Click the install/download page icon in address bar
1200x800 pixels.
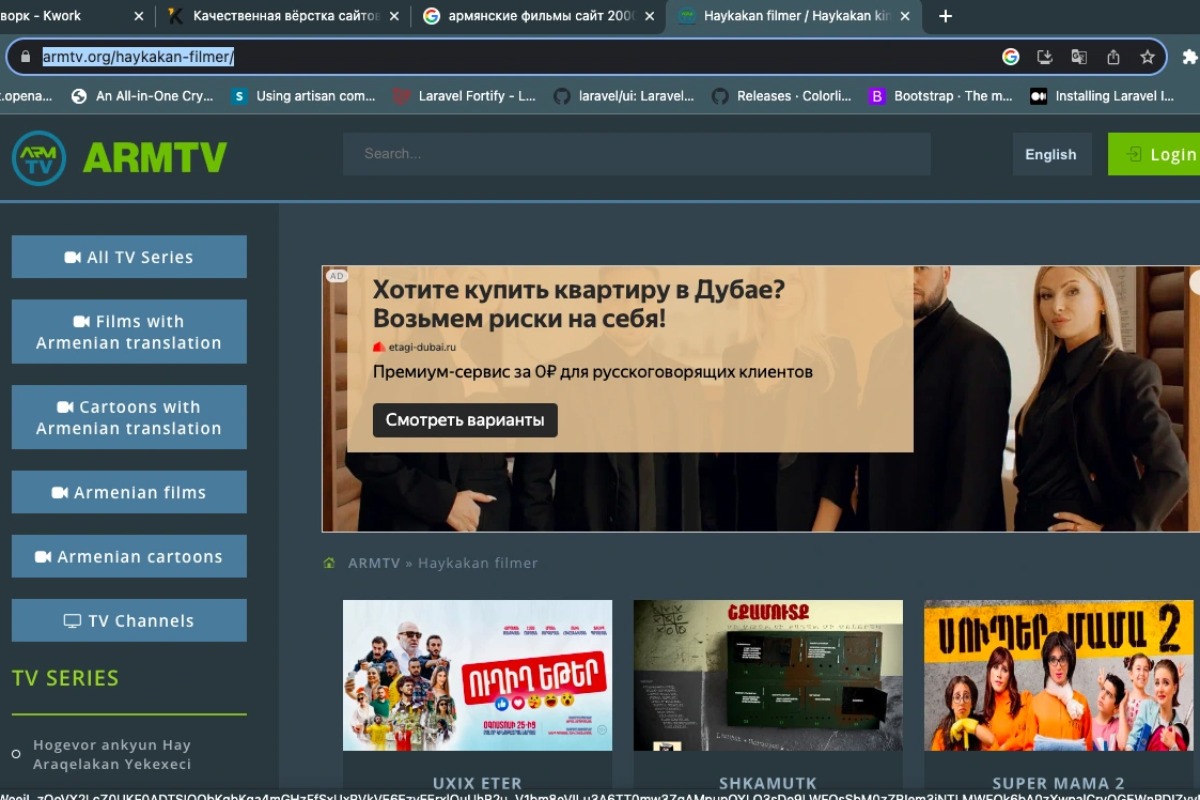(1045, 57)
